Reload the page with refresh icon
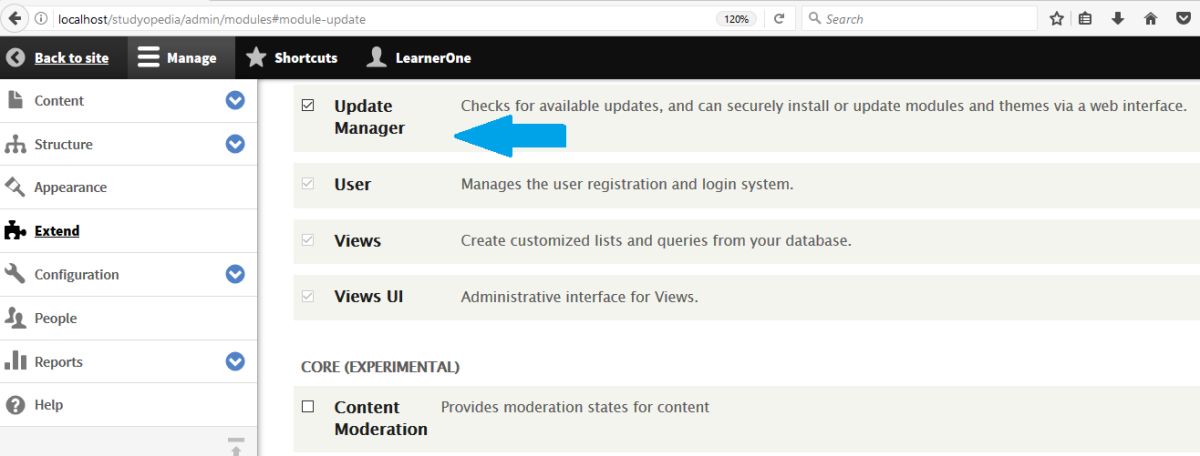Screen dimensions: 1200x456 [779, 18]
